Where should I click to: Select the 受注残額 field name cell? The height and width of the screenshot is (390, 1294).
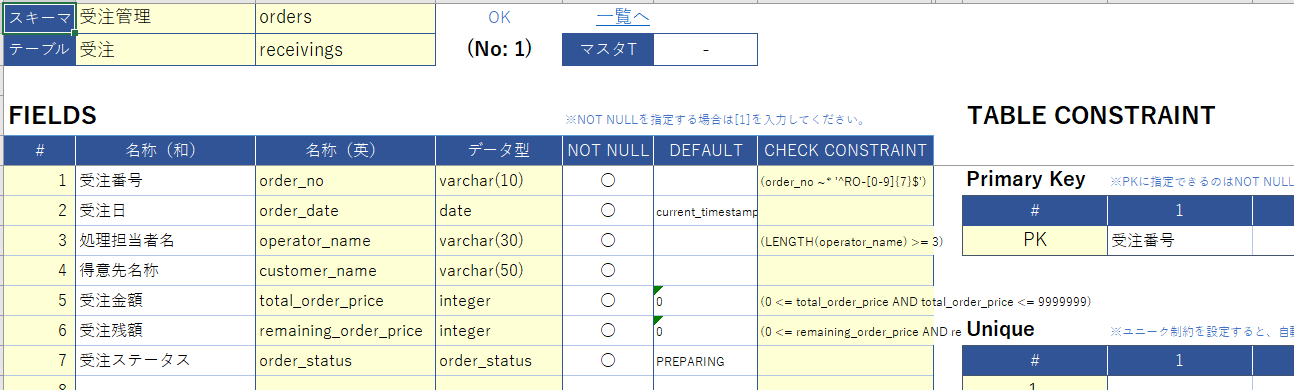click(x=165, y=331)
